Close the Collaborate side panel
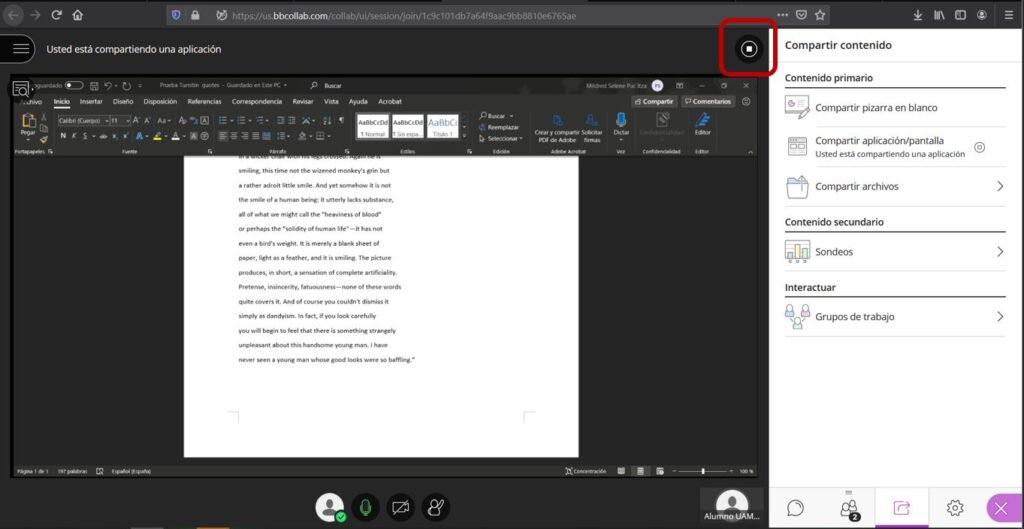Screen dimensions: 1024x529 (1003, 508)
